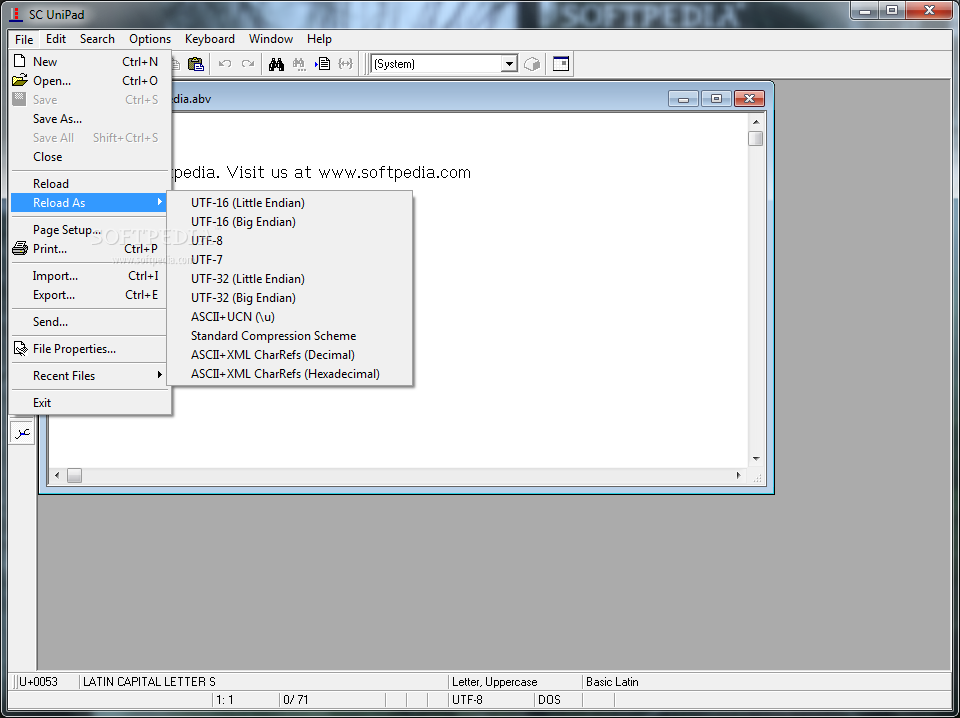Click the Undo arrow in the toolbar

click(x=225, y=64)
